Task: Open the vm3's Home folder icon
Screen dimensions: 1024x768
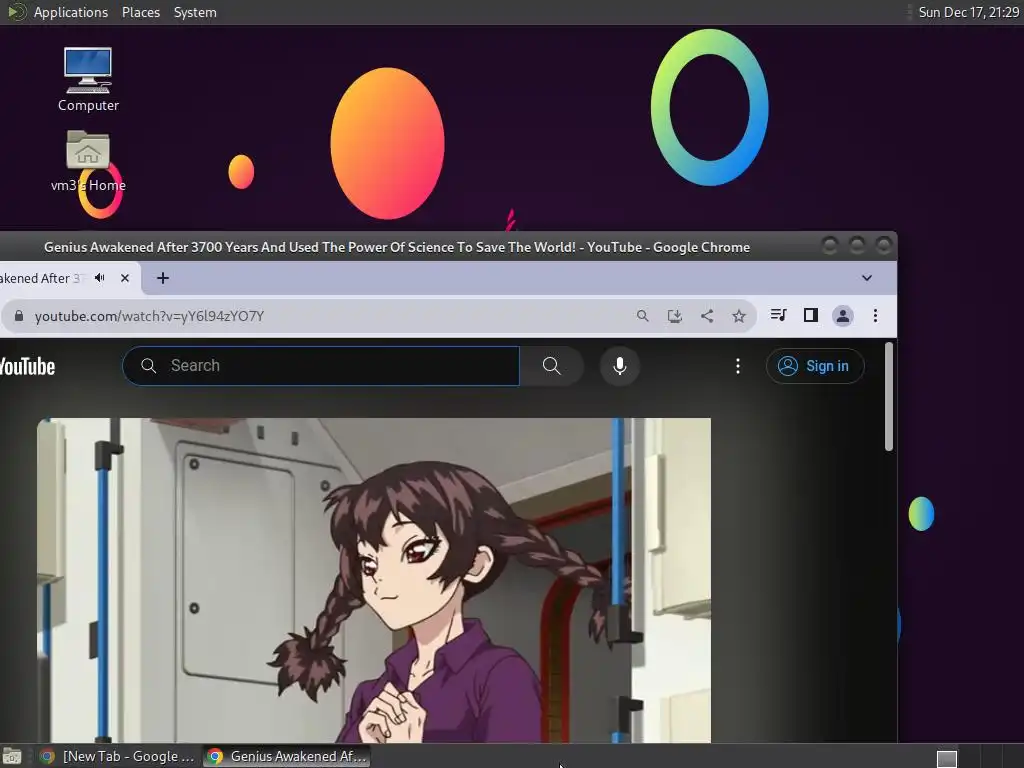Action: pos(88,161)
